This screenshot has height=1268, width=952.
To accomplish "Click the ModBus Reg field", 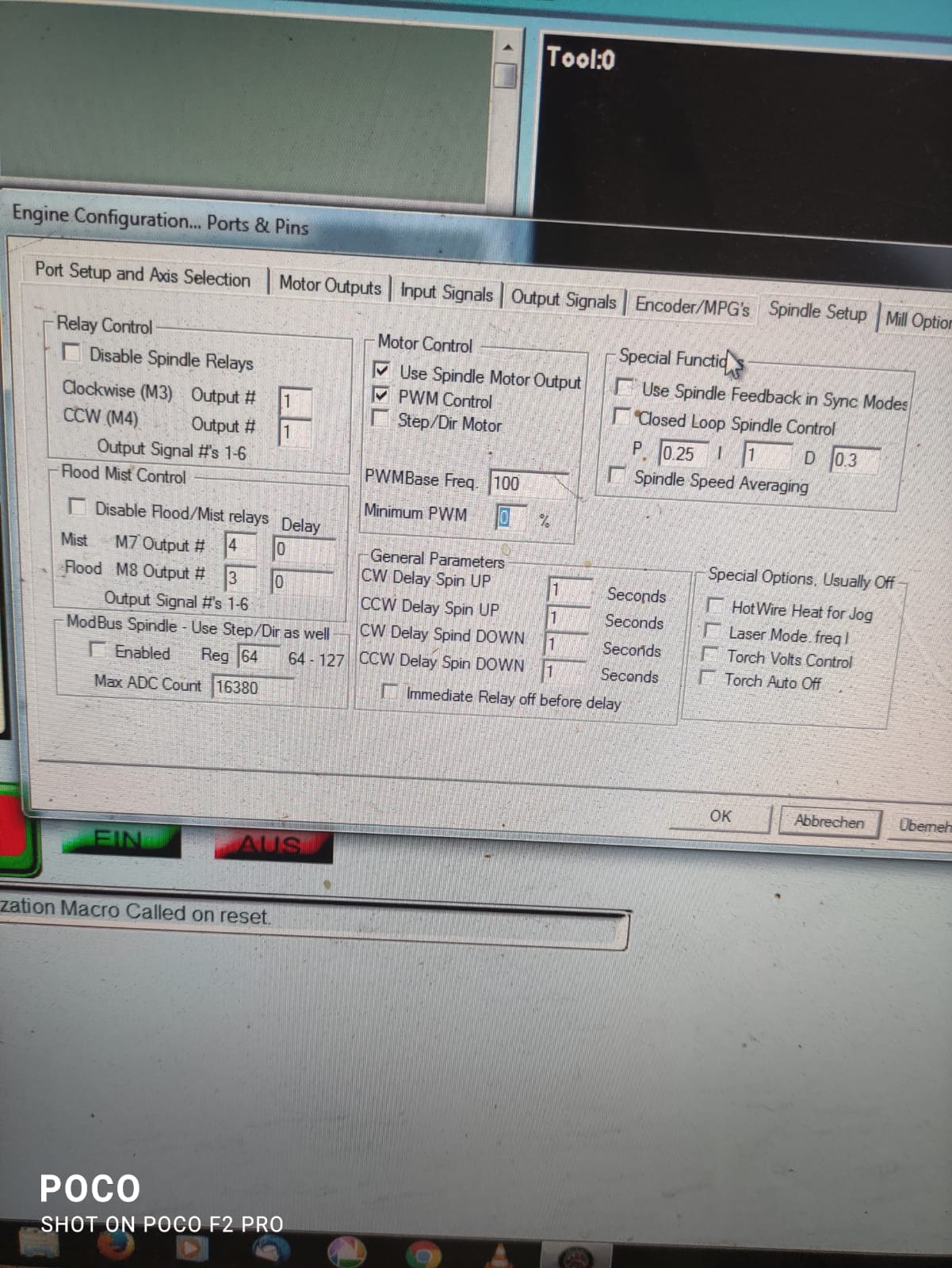I will coord(258,657).
